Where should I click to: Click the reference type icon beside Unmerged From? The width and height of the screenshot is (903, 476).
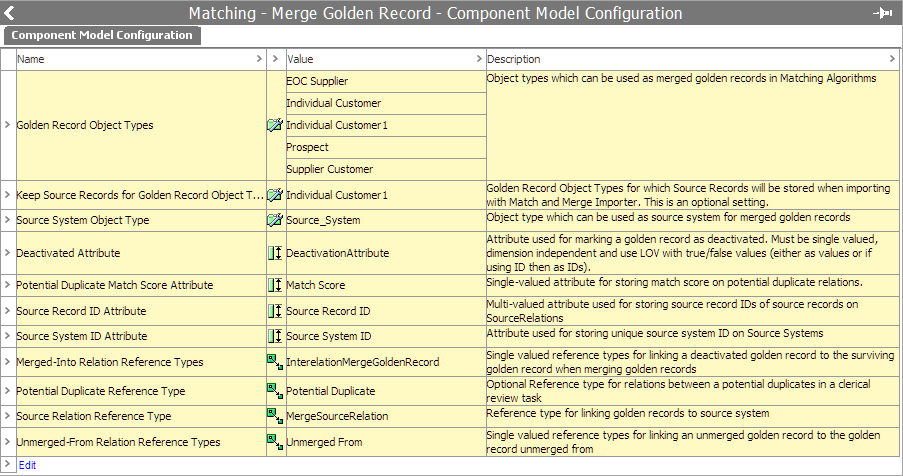pos(275,442)
